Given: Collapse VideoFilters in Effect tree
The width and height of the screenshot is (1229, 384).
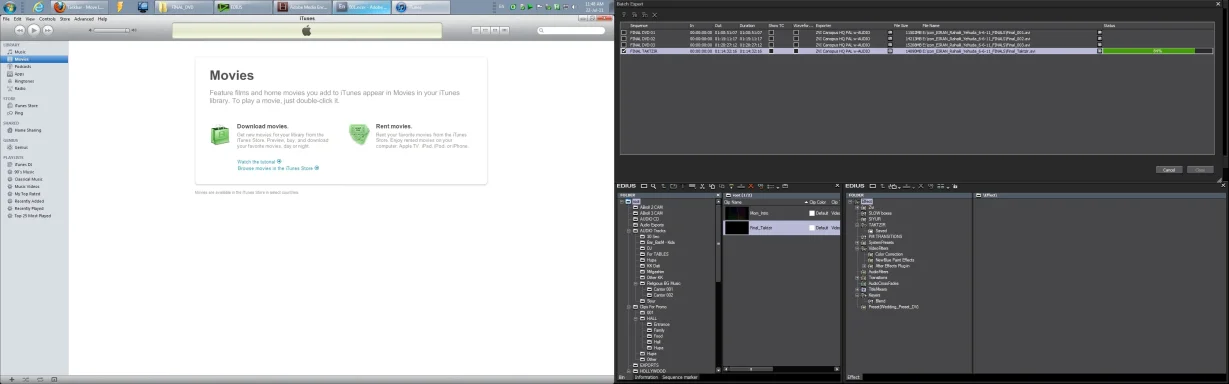Looking at the screenshot, I should 856,248.
